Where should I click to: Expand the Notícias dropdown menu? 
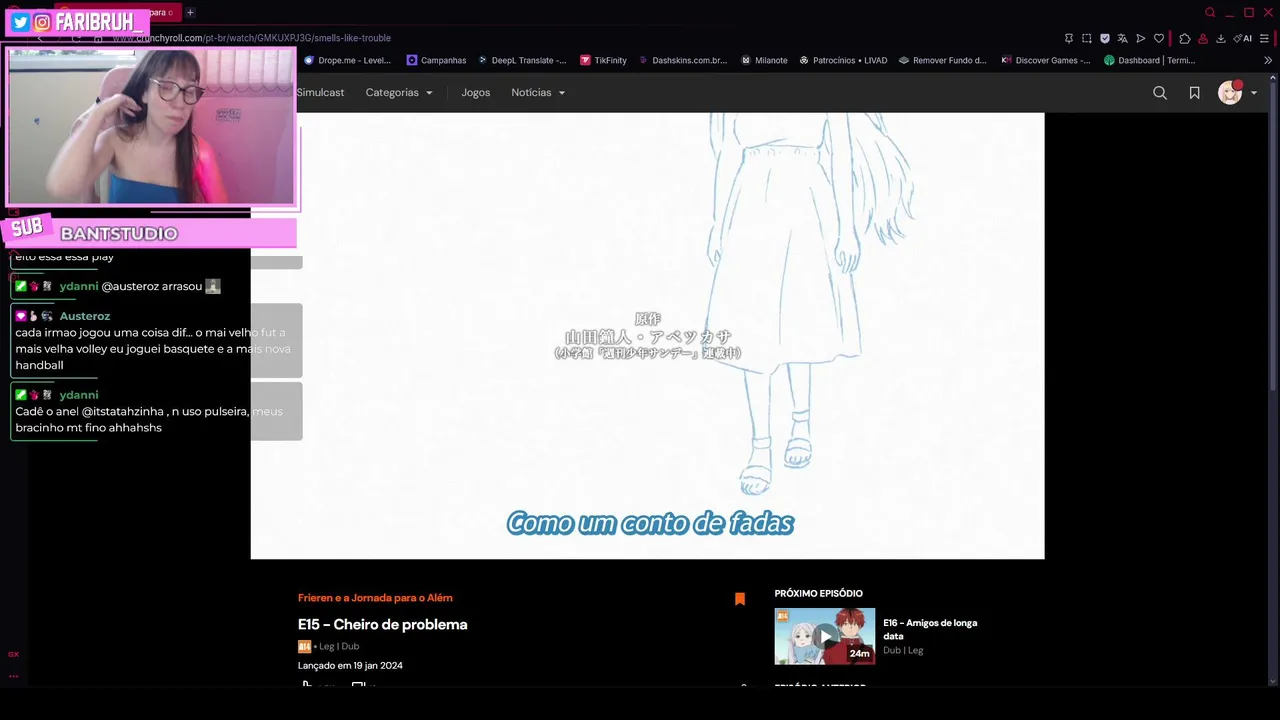point(538,92)
